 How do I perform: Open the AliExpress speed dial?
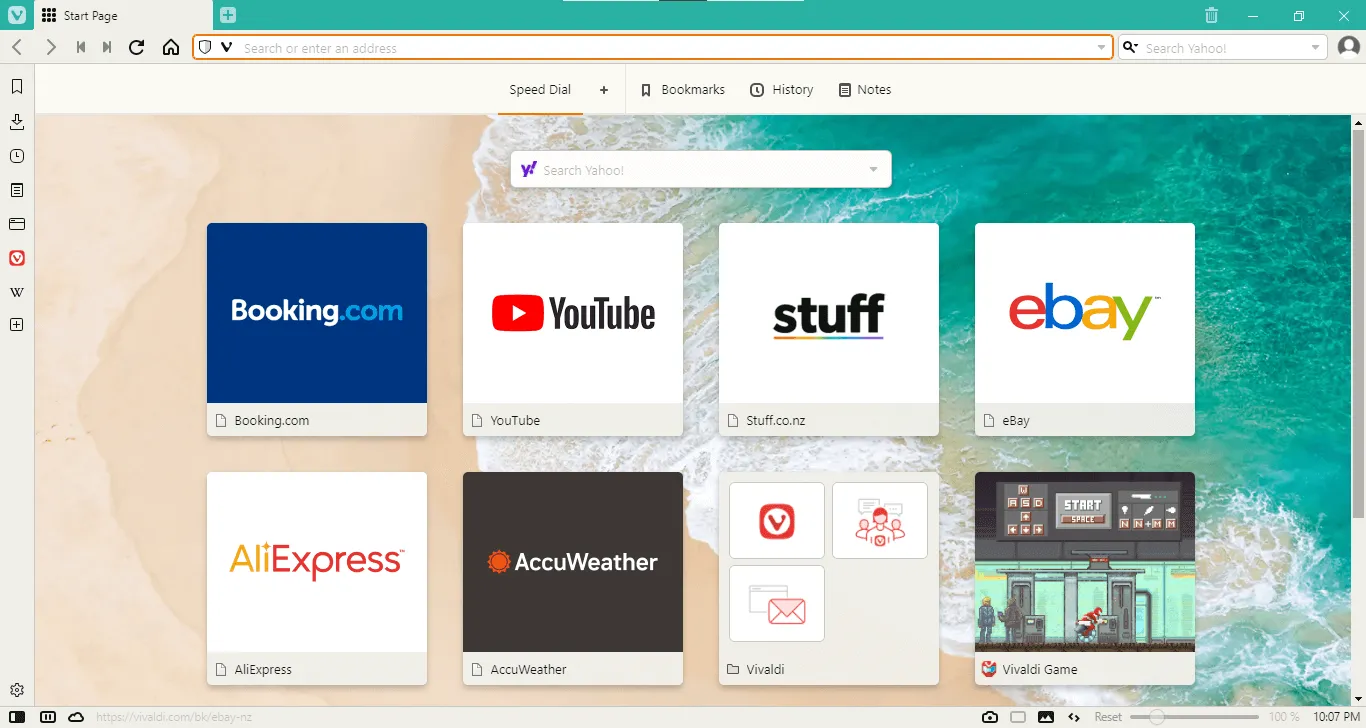coord(317,578)
